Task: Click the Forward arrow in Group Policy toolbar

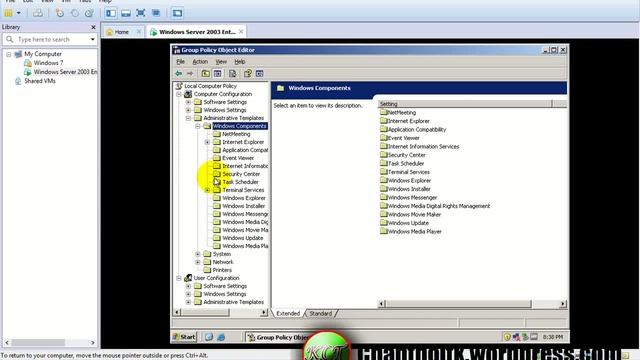Action: point(190,73)
